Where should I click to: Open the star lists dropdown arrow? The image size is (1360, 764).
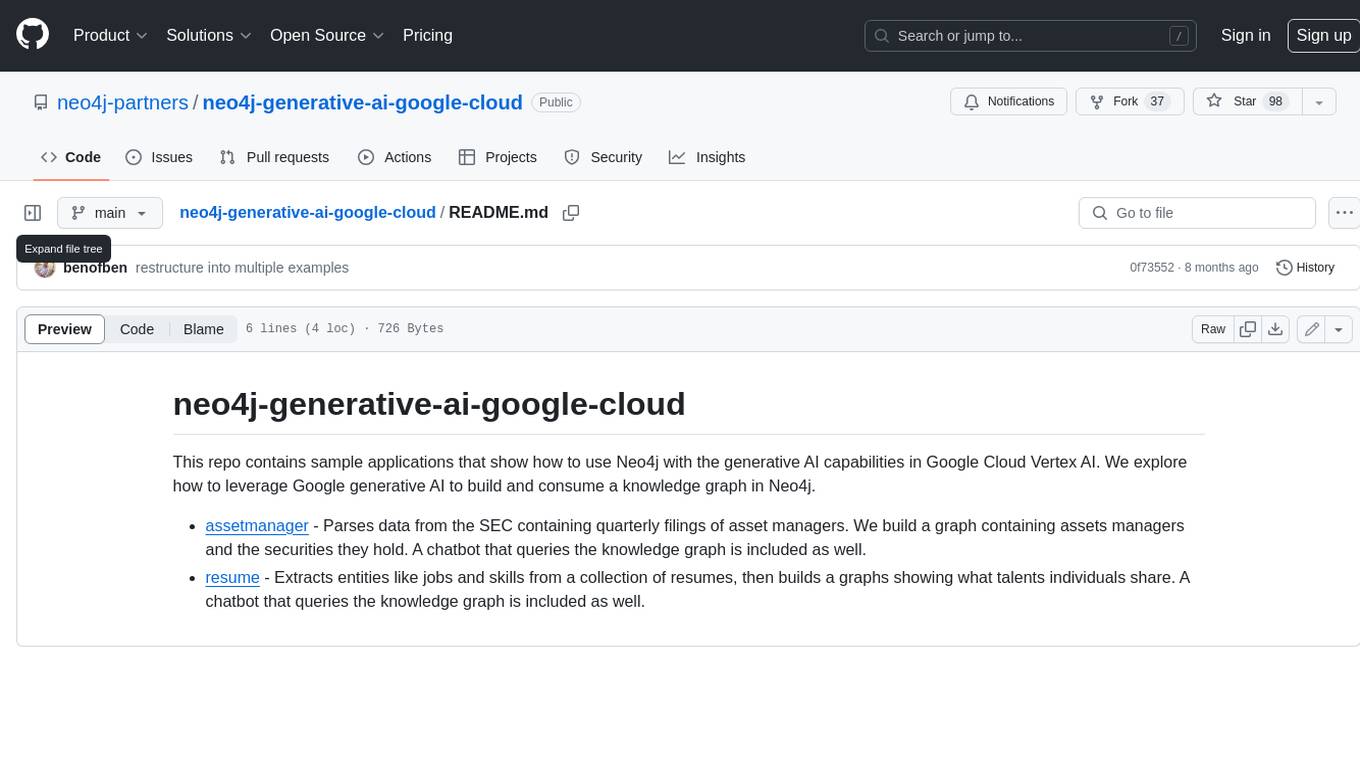pyautogui.click(x=1319, y=102)
